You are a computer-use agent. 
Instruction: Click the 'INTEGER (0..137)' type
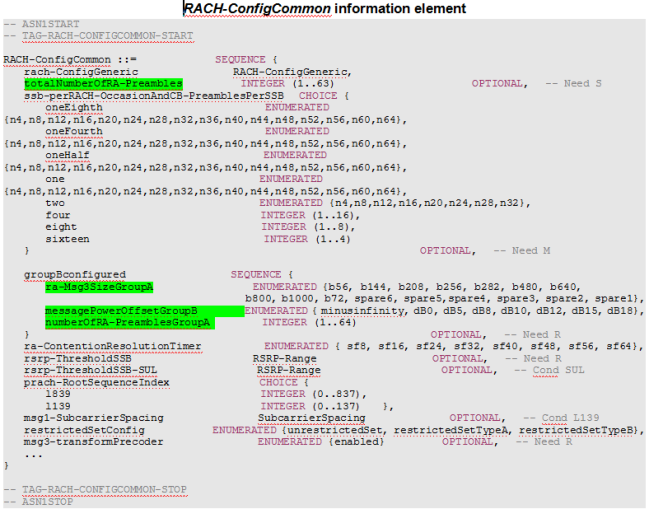click(x=310, y=406)
